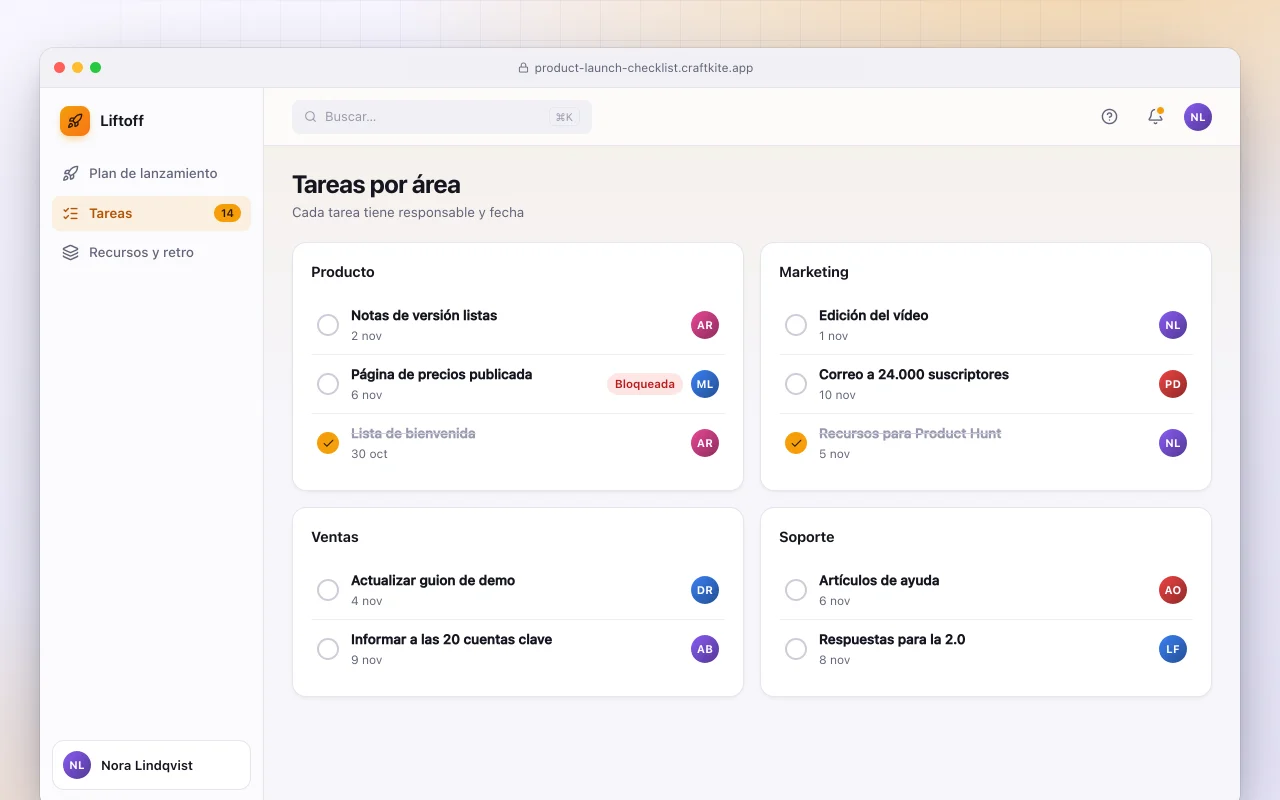Click the Liftoff rocket logo icon
Screen dimensions: 1280x800
75,121
